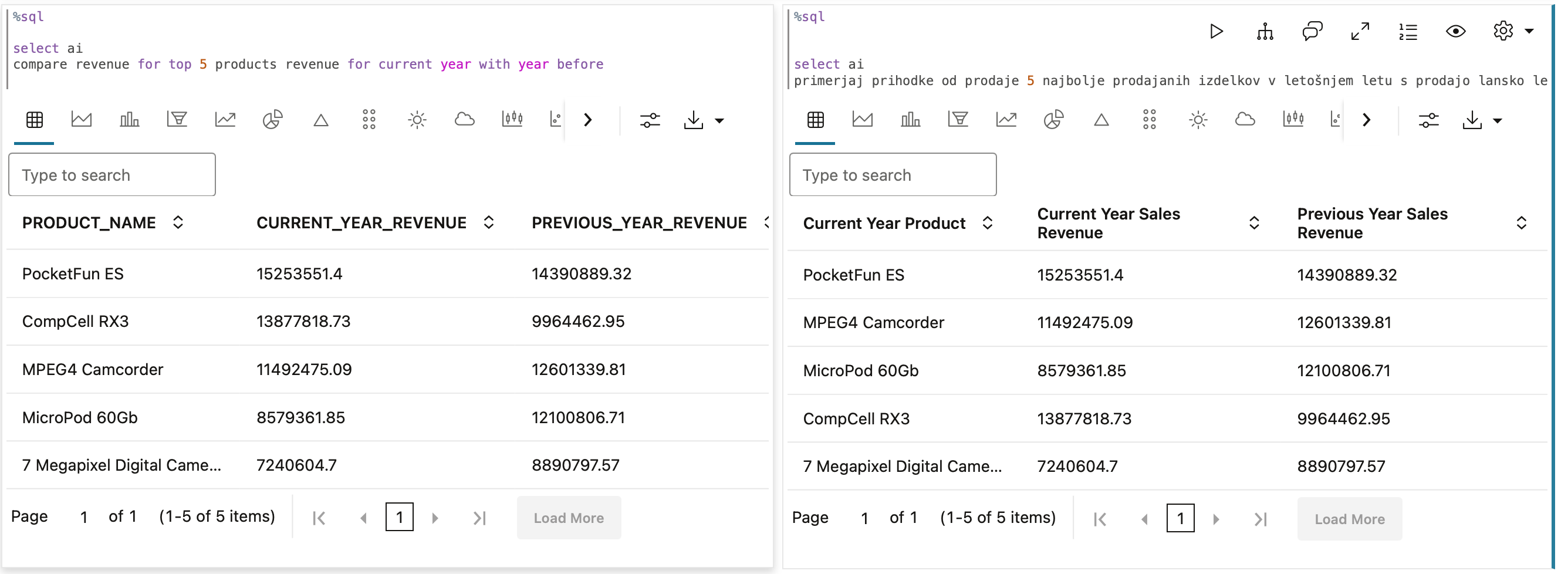Image resolution: width=1568 pixels, height=574 pixels.
Task: Focus right panel search field
Action: point(893,175)
